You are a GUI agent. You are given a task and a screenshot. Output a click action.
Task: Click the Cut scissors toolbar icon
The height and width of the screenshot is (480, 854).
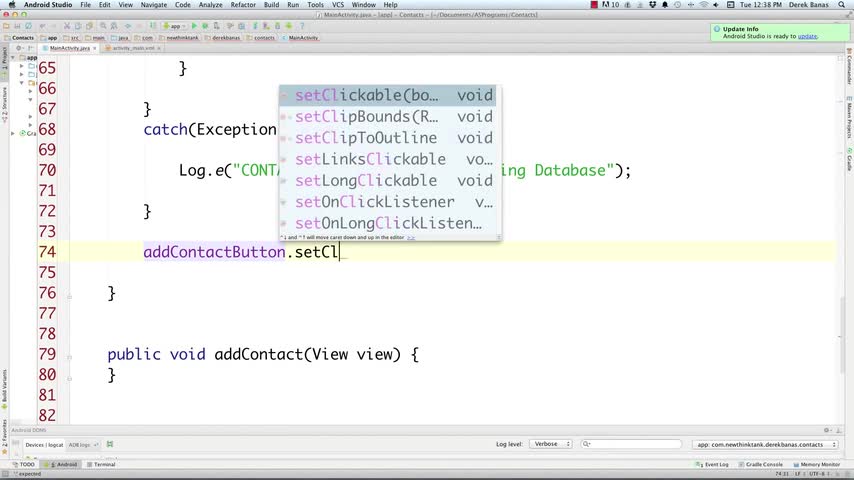(x=67, y=26)
